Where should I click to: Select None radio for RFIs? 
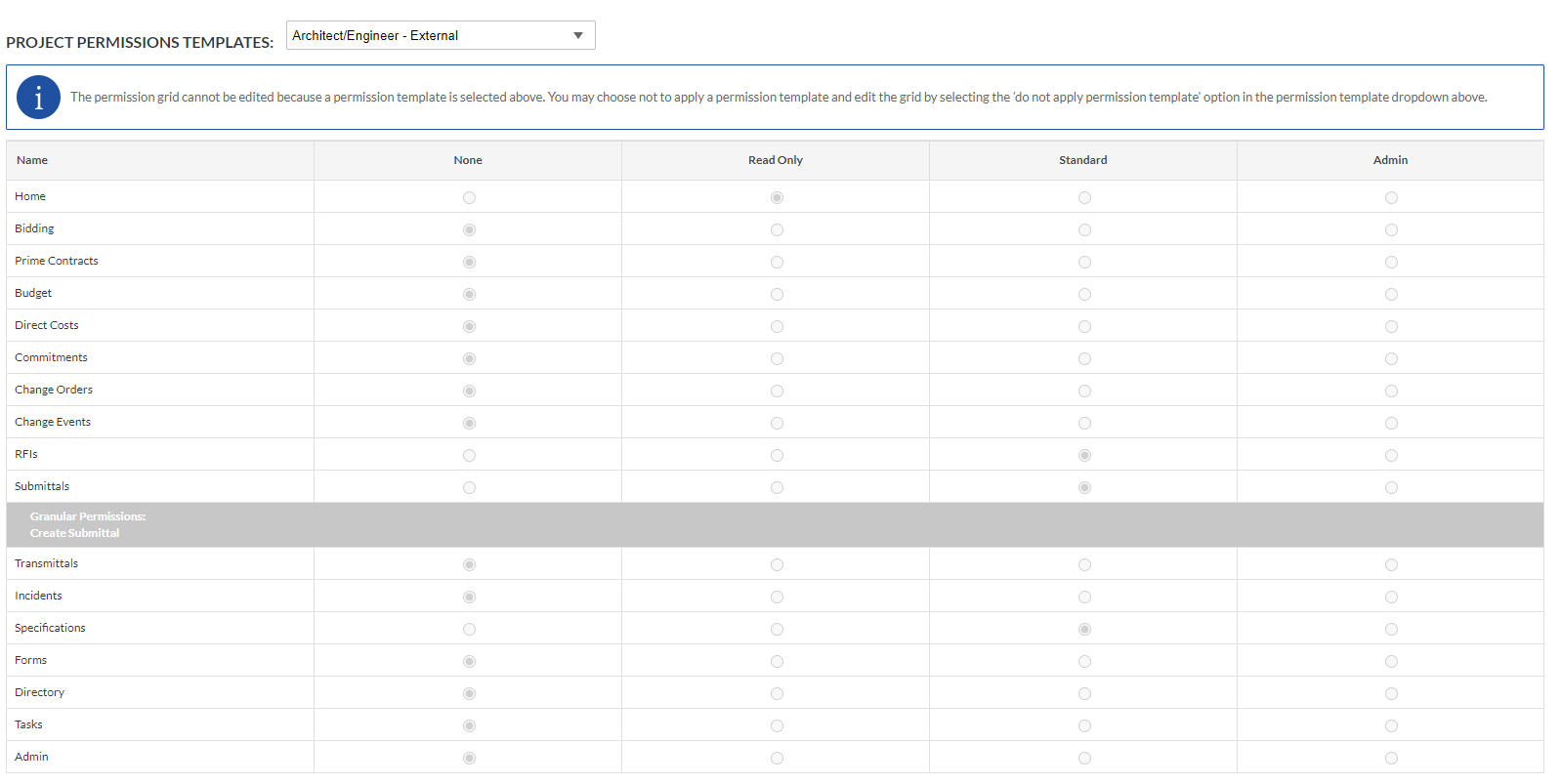click(469, 455)
